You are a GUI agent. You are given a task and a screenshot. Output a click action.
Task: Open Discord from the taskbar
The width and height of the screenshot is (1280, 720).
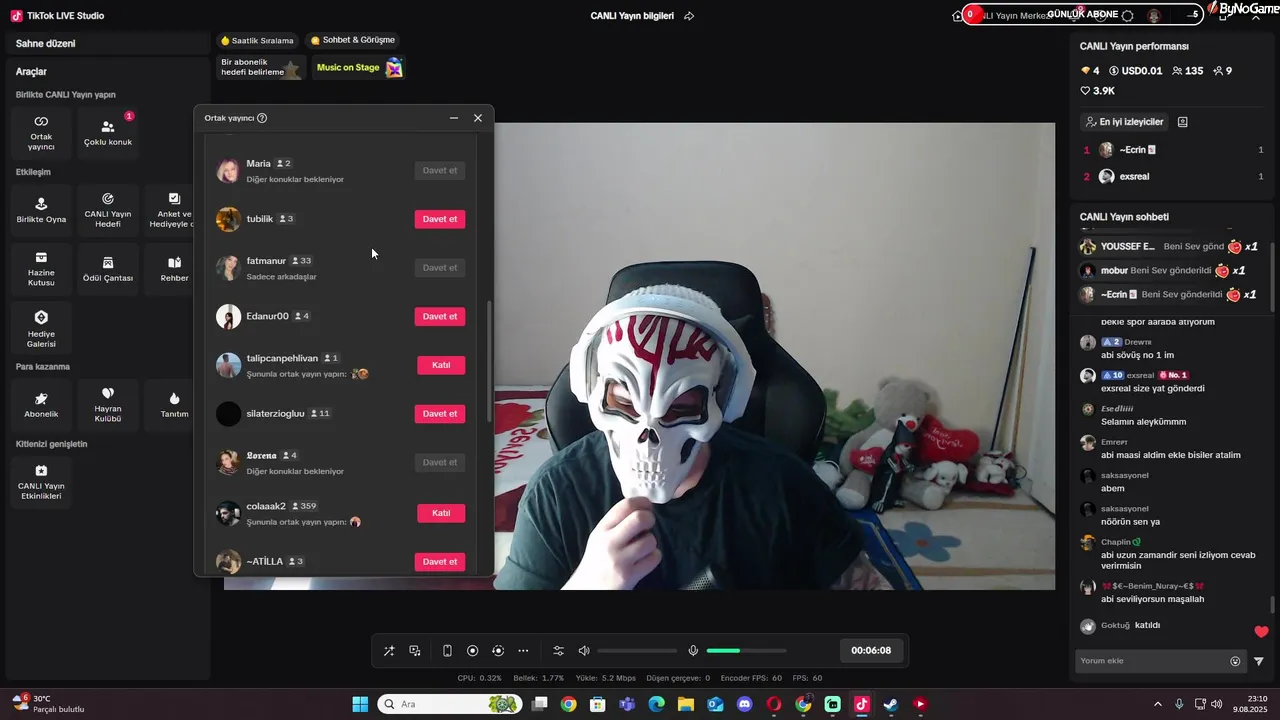click(x=744, y=704)
